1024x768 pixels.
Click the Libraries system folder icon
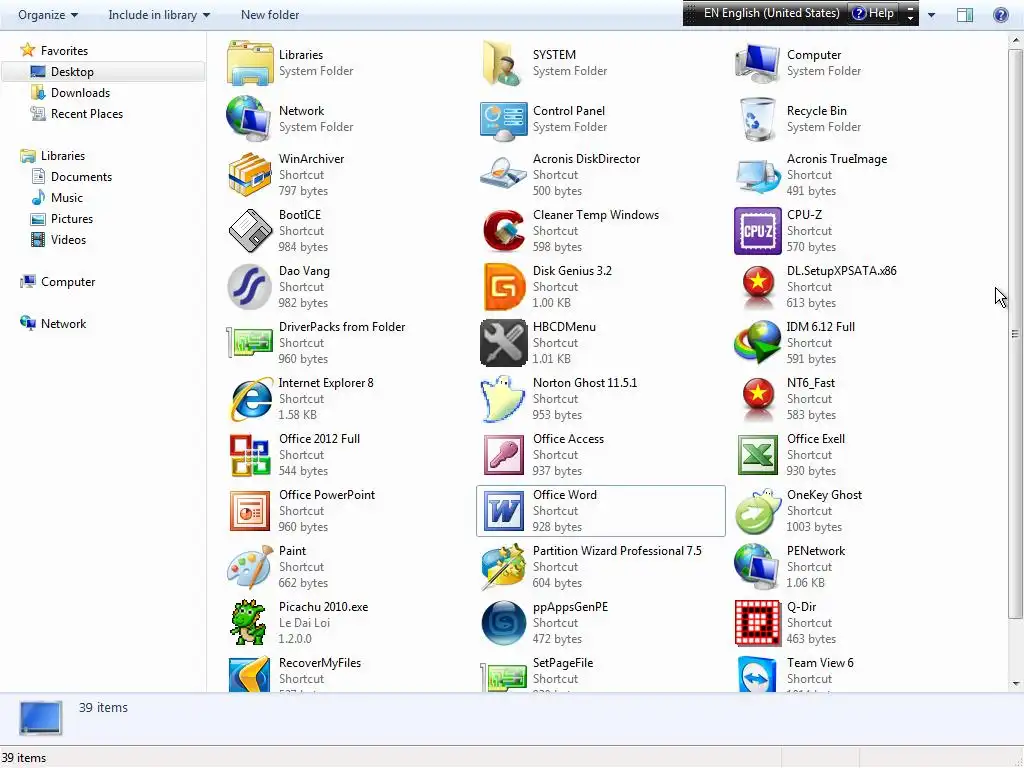(x=249, y=63)
